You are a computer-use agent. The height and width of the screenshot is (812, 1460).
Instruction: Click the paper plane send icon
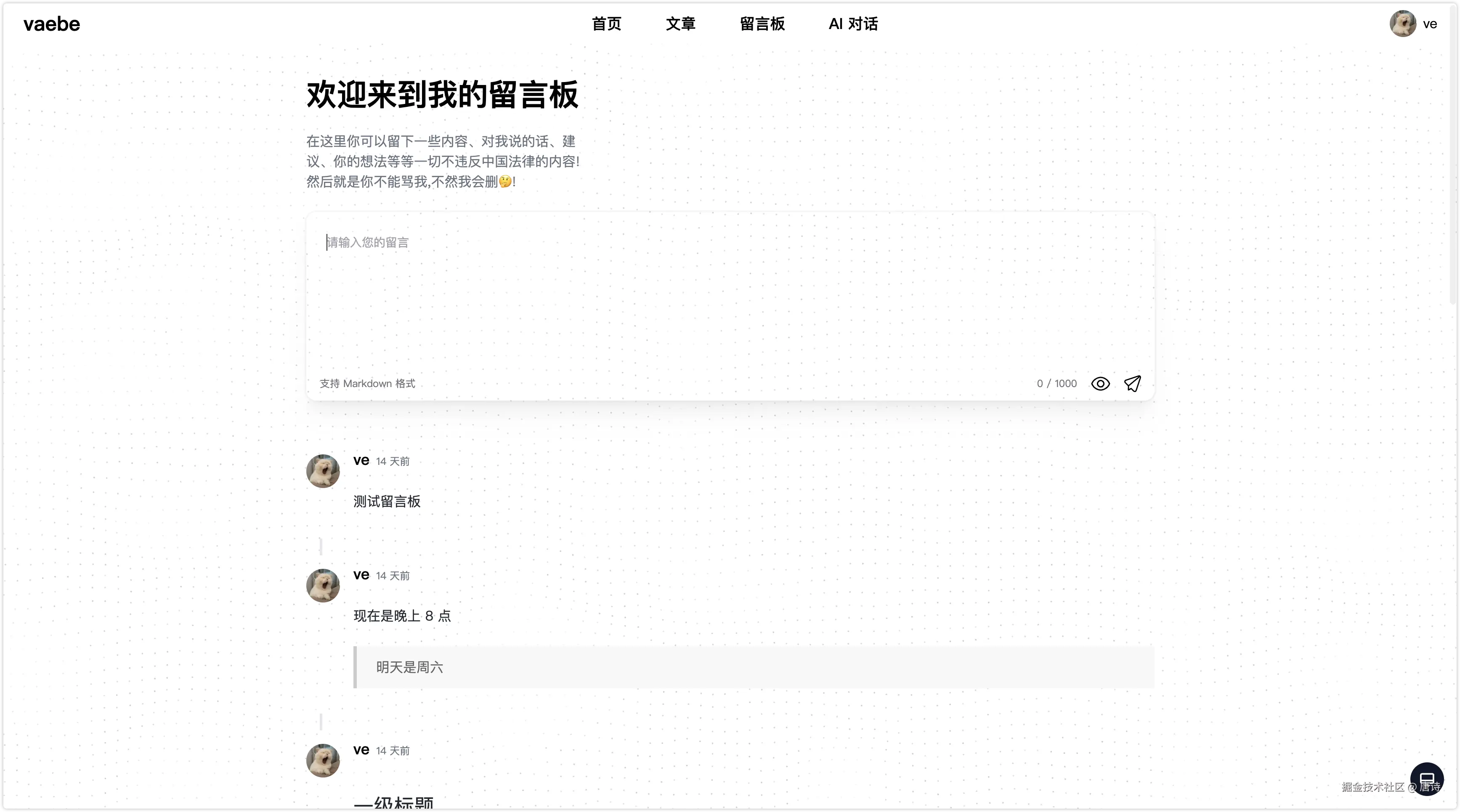[1132, 384]
